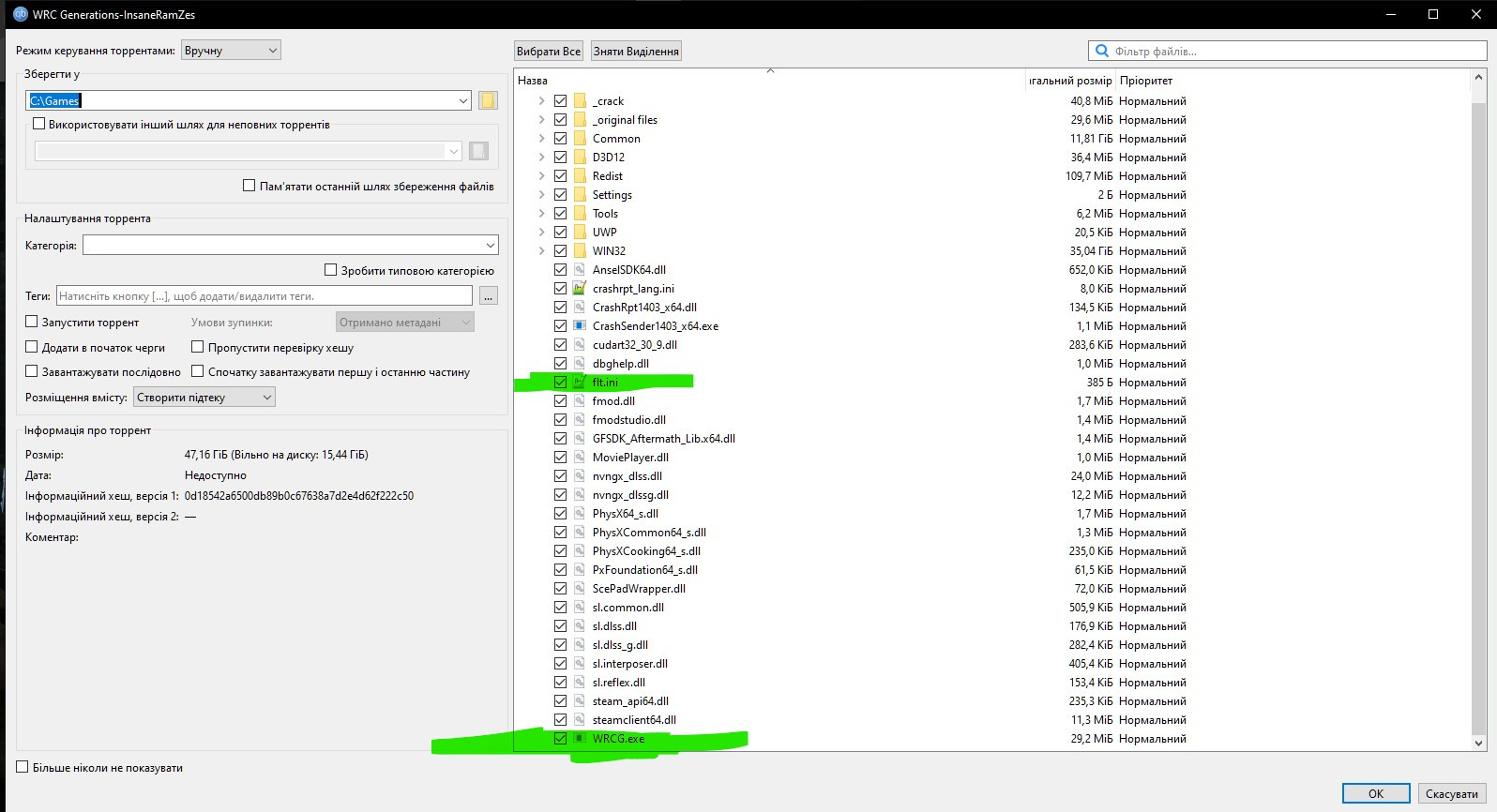
Task: Click the file list vertical scrollbar
Action: tap(1479, 403)
